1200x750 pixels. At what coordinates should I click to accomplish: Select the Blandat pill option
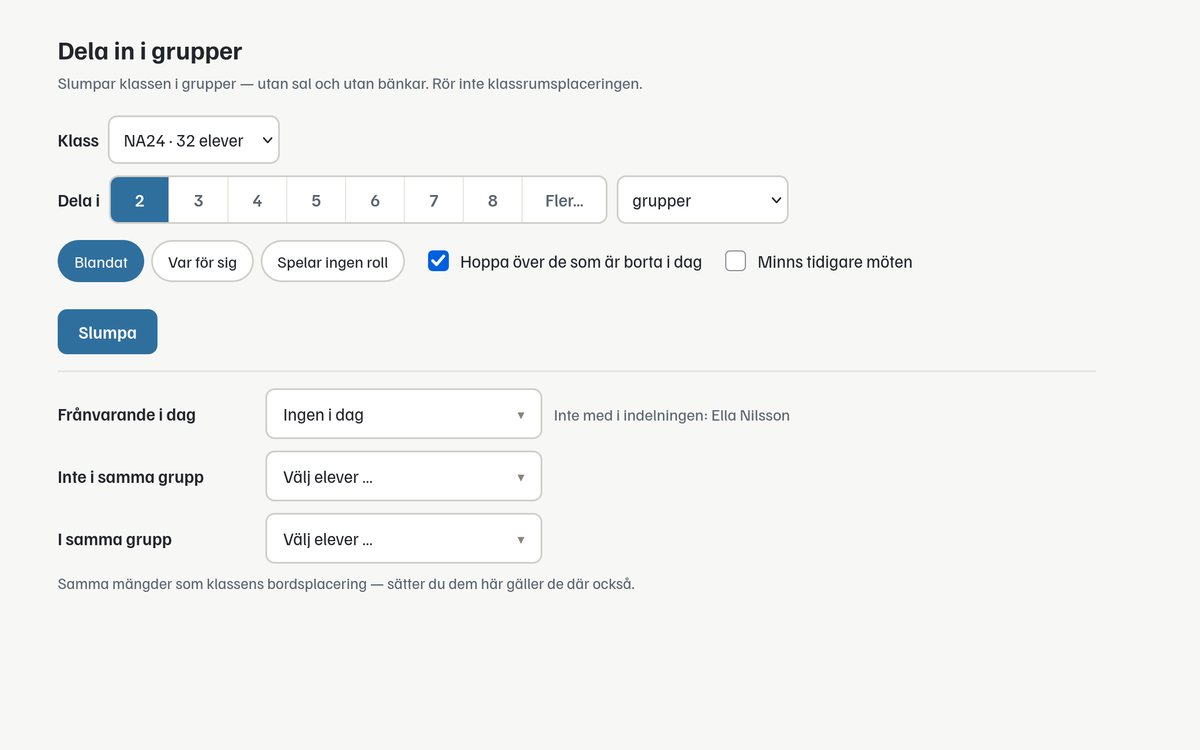[x=101, y=262]
